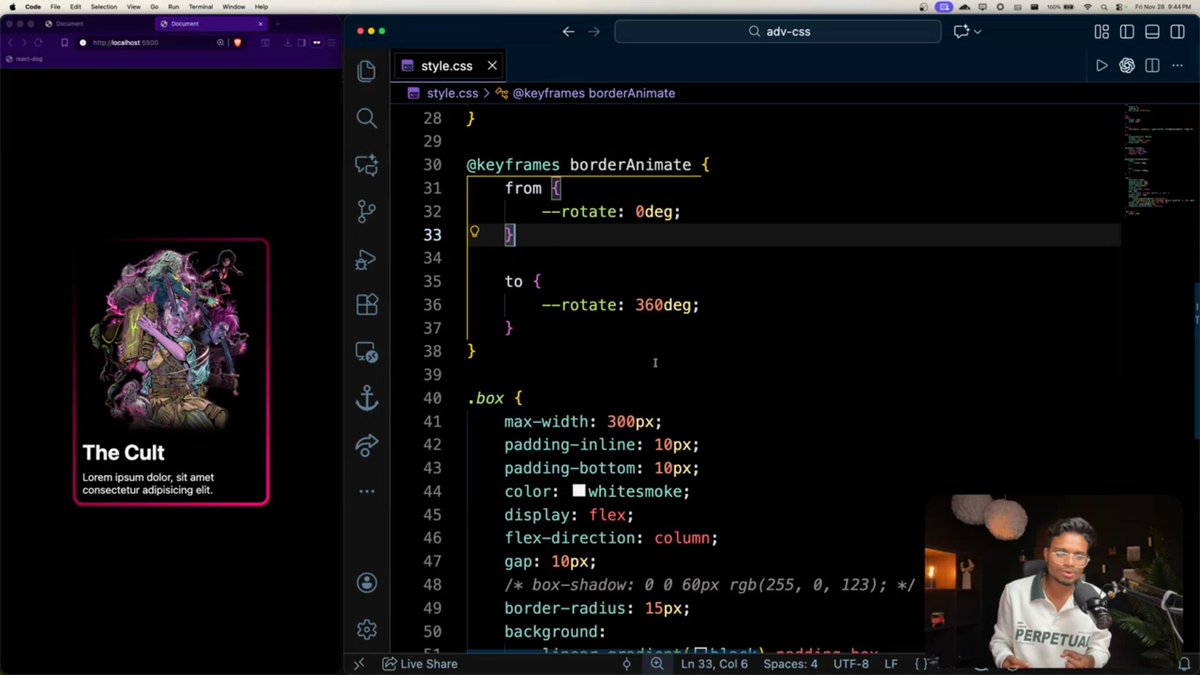Go forward using VS Code title bar arrow

[594, 32]
